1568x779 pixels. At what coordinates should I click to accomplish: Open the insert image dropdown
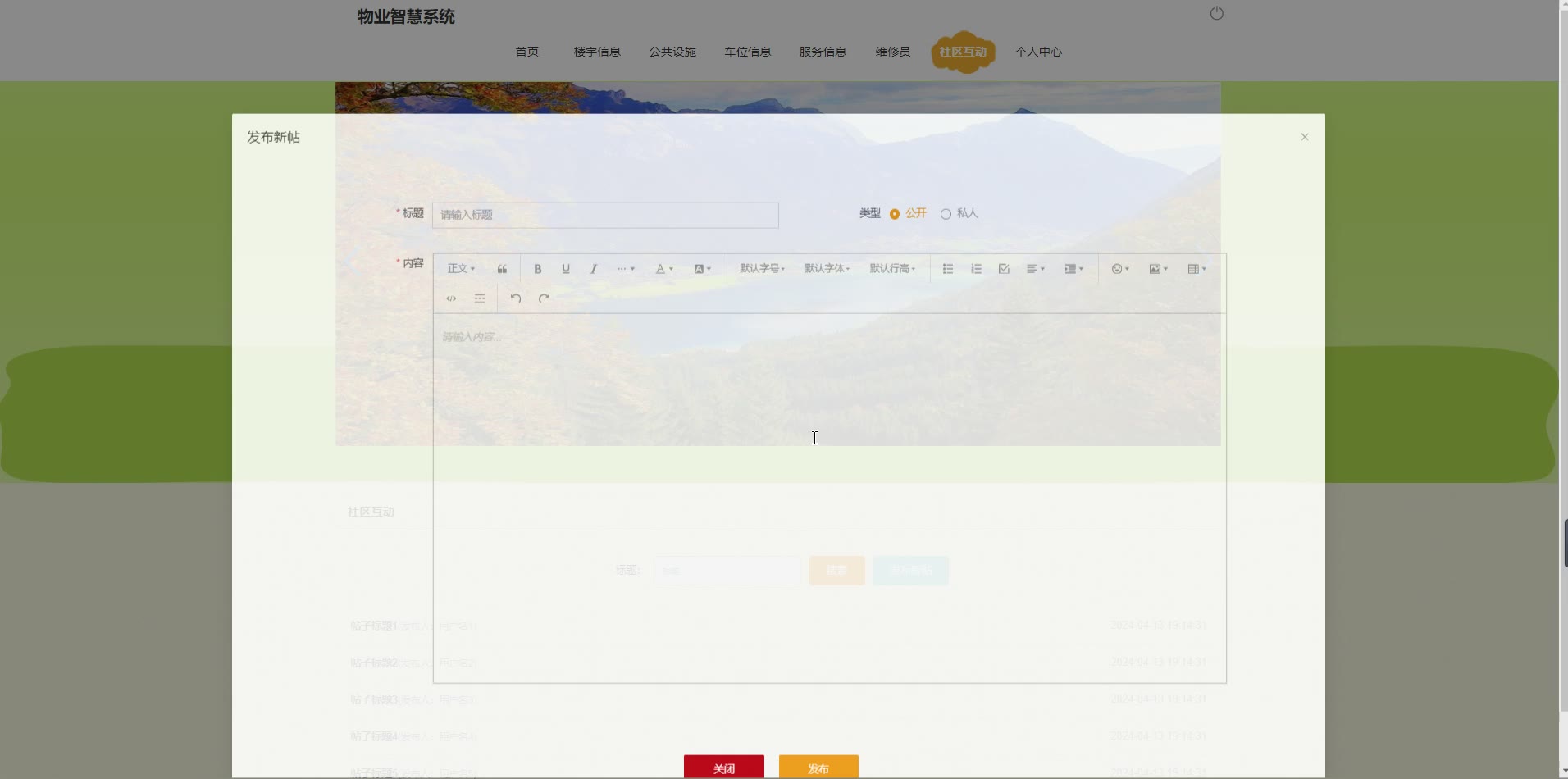coord(1159,269)
